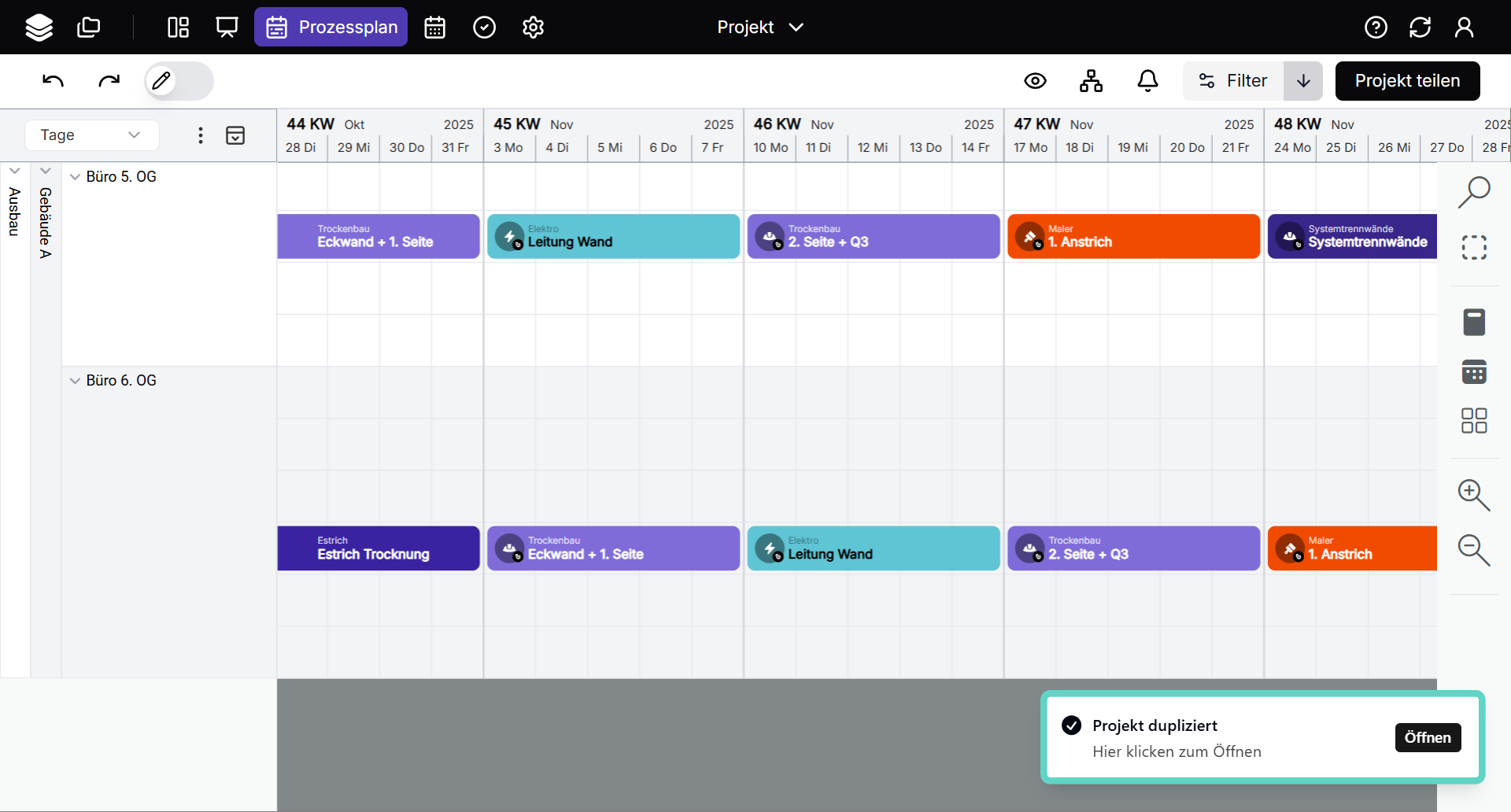Open the hierarchy structure icon

(x=1091, y=81)
